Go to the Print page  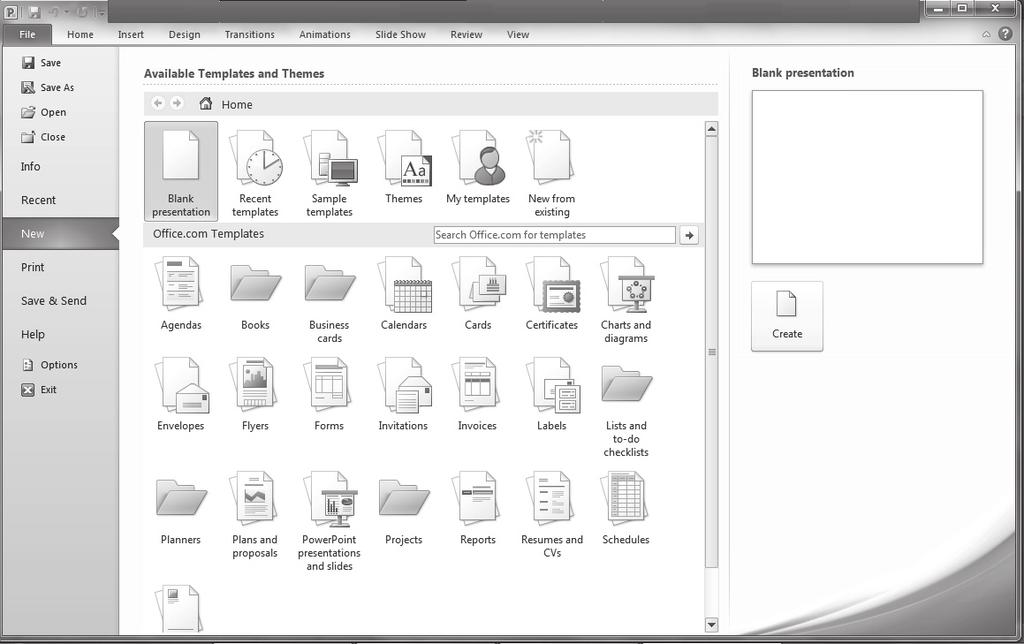(33, 267)
